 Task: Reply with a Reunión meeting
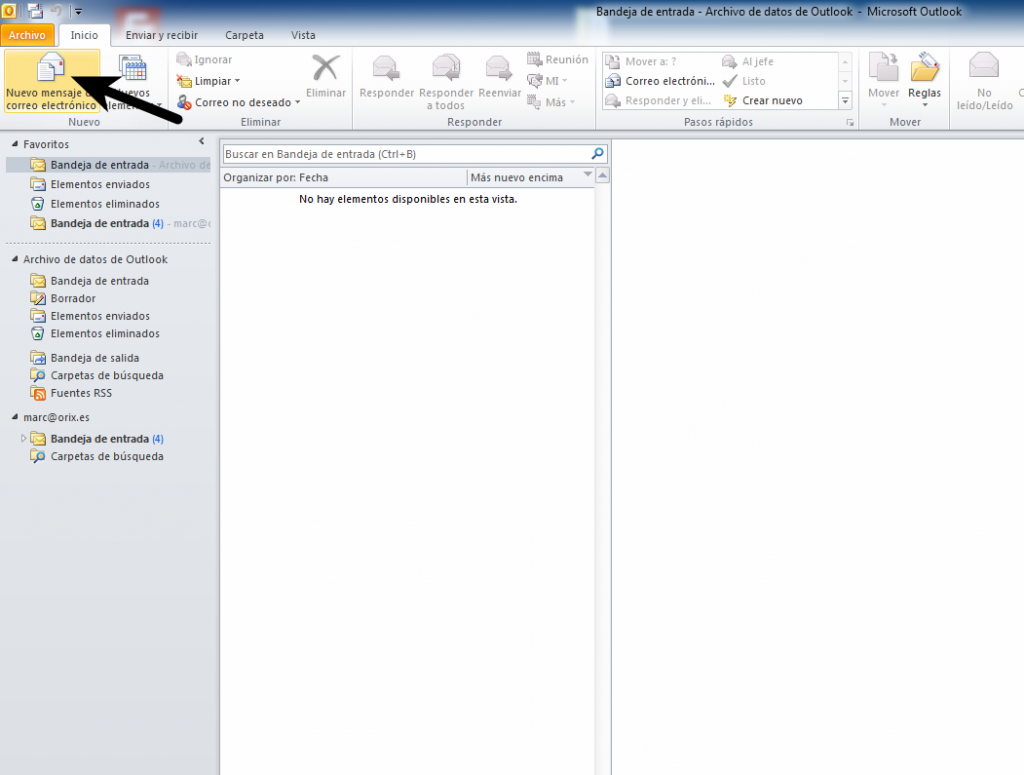(558, 59)
